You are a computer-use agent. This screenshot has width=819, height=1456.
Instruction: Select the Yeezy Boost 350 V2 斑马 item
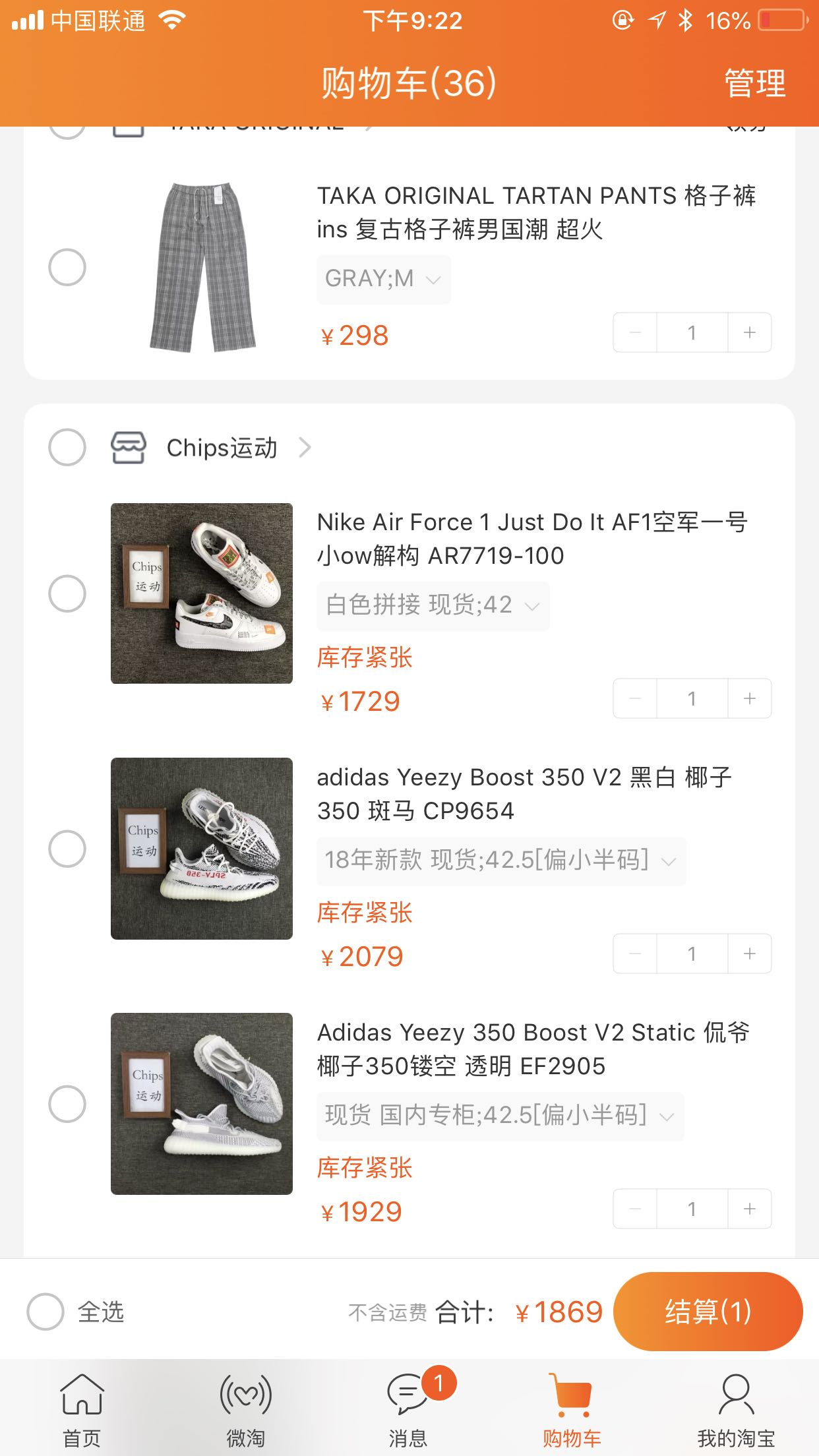(67, 849)
